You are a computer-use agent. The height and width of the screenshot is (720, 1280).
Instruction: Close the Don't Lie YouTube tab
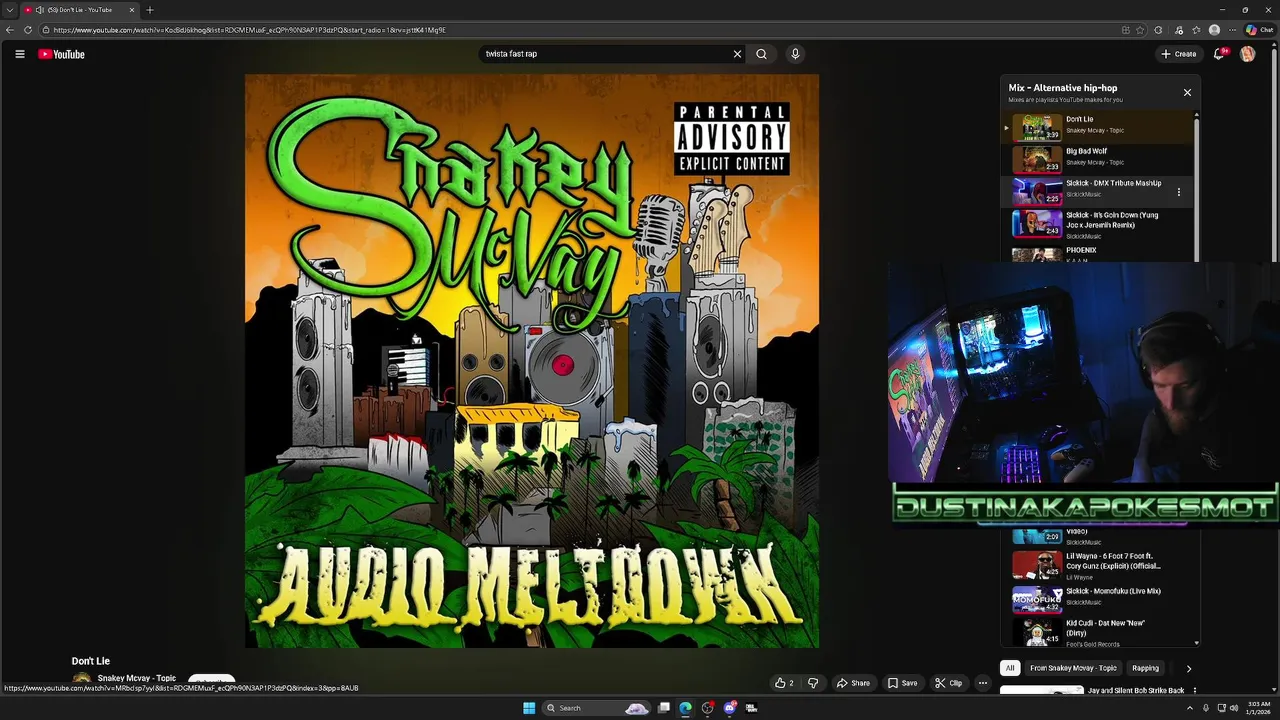131,10
